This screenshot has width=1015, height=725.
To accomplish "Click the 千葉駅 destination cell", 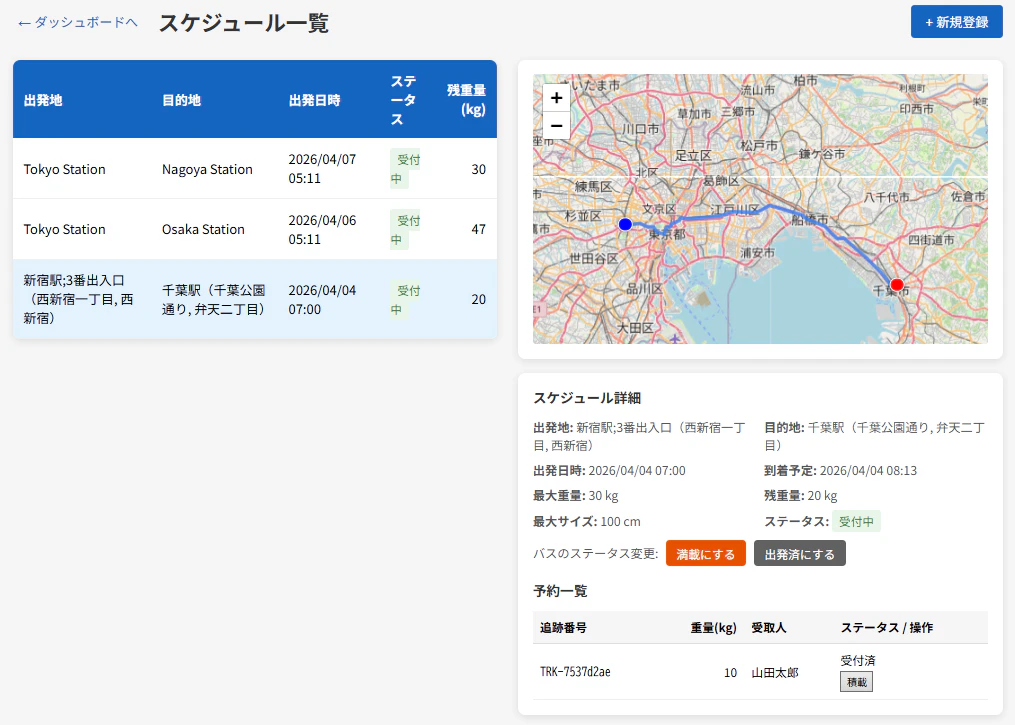I will 214,299.
